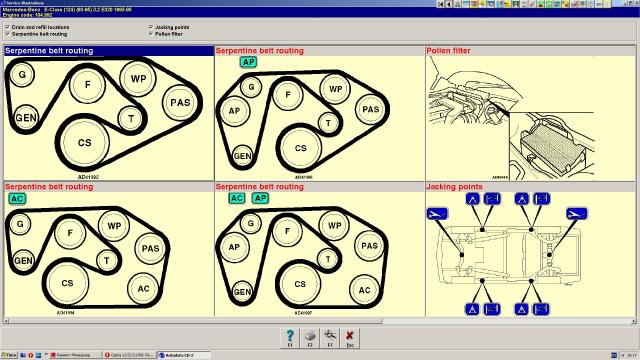Viewport: 640px width, 360px height.
Task: Click the right-side trolley jack icon in Jacking points
Action: (x=577, y=213)
